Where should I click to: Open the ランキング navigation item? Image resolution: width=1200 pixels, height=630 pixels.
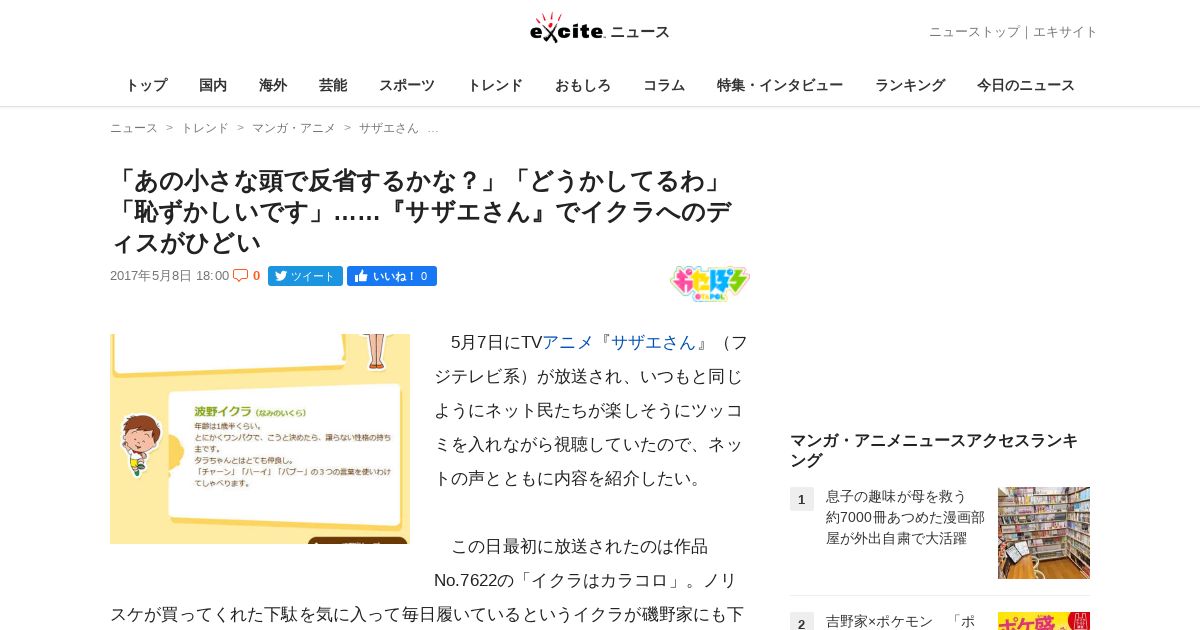point(910,85)
